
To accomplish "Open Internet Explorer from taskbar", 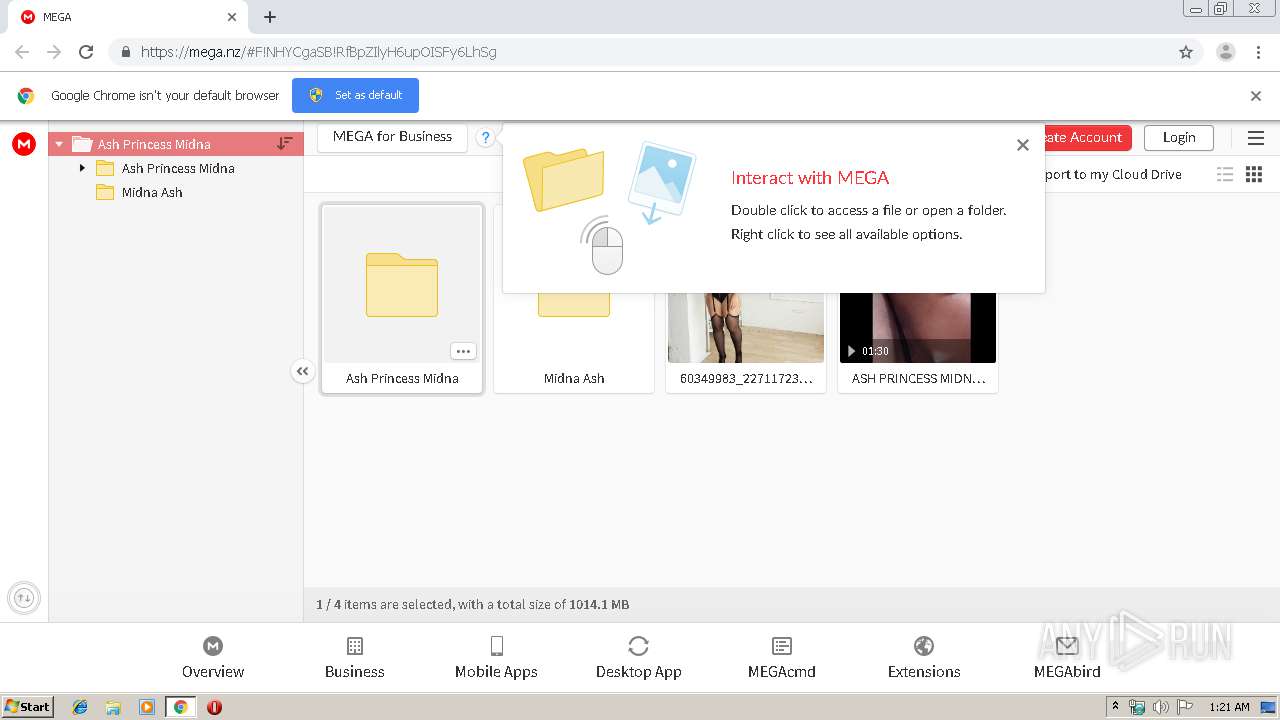I will click(x=80, y=707).
